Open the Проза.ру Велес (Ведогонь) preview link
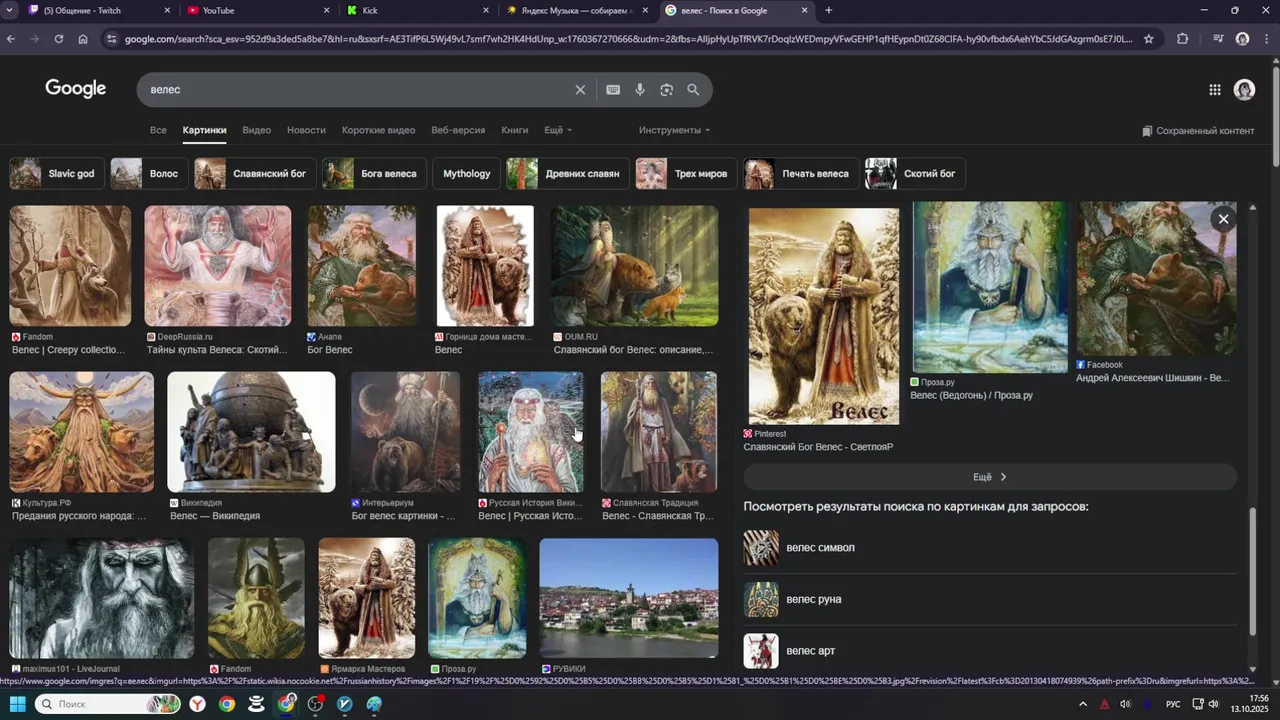Screen dimensions: 1280x720 971,395
